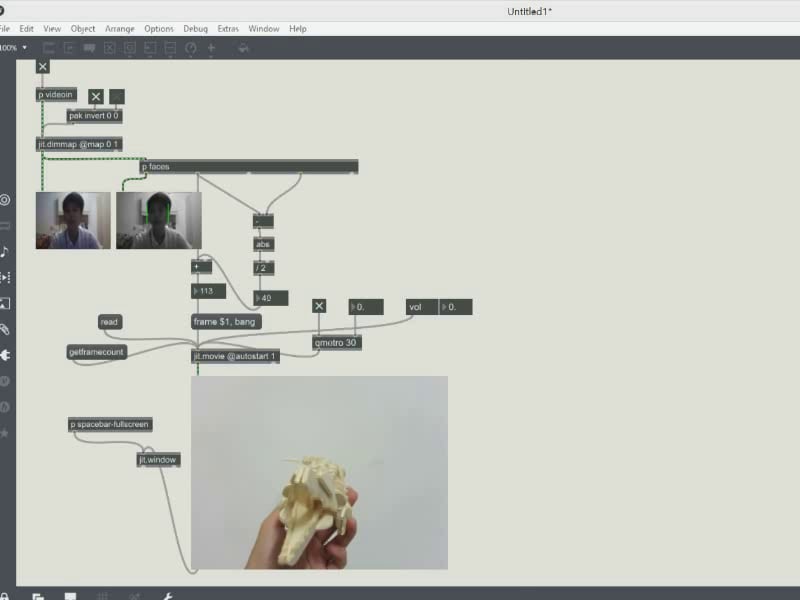Open the Debug menu
The image size is (800, 600).
point(195,29)
